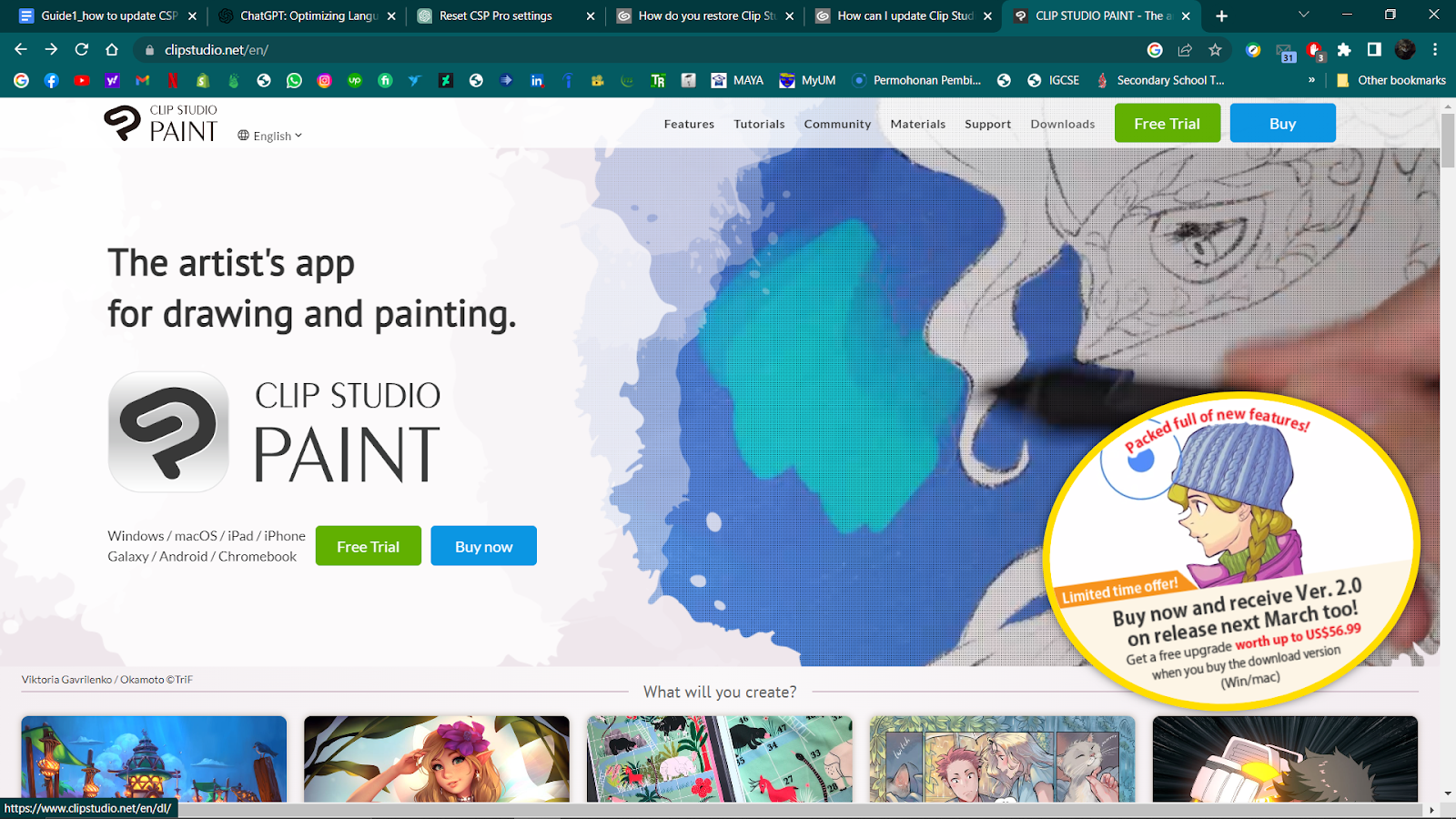Open the DeviantArt bookmark
The height and width of the screenshot is (819, 1456).
pyautogui.click(x=446, y=80)
